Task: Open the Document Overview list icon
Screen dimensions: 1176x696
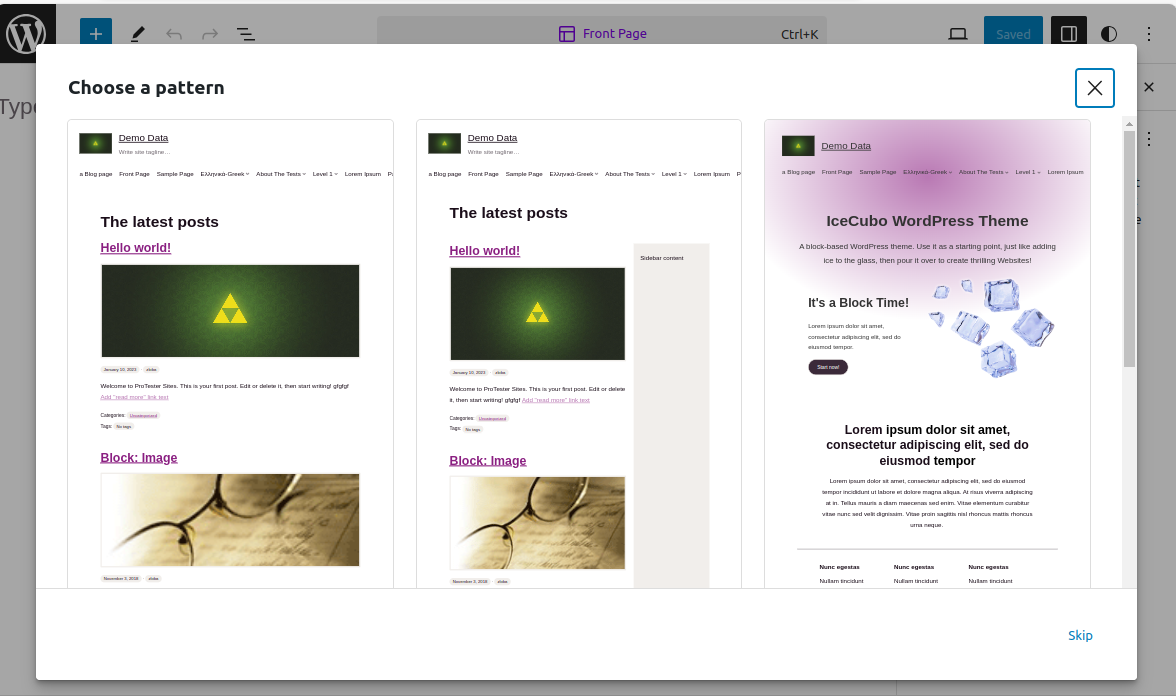Action: pyautogui.click(x=245, y=34)
